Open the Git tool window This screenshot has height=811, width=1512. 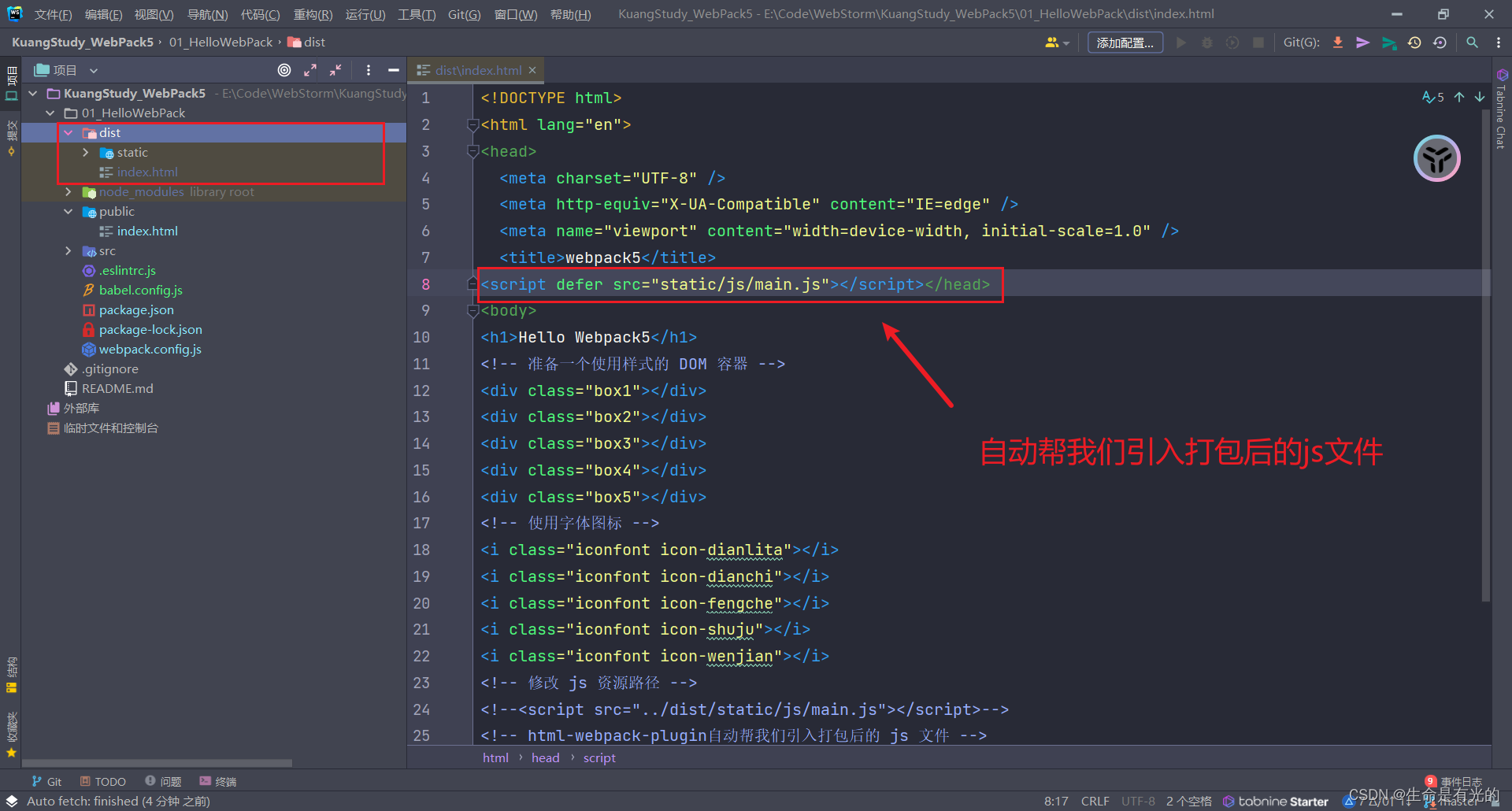pyautogui.click(x=46, y=781)
